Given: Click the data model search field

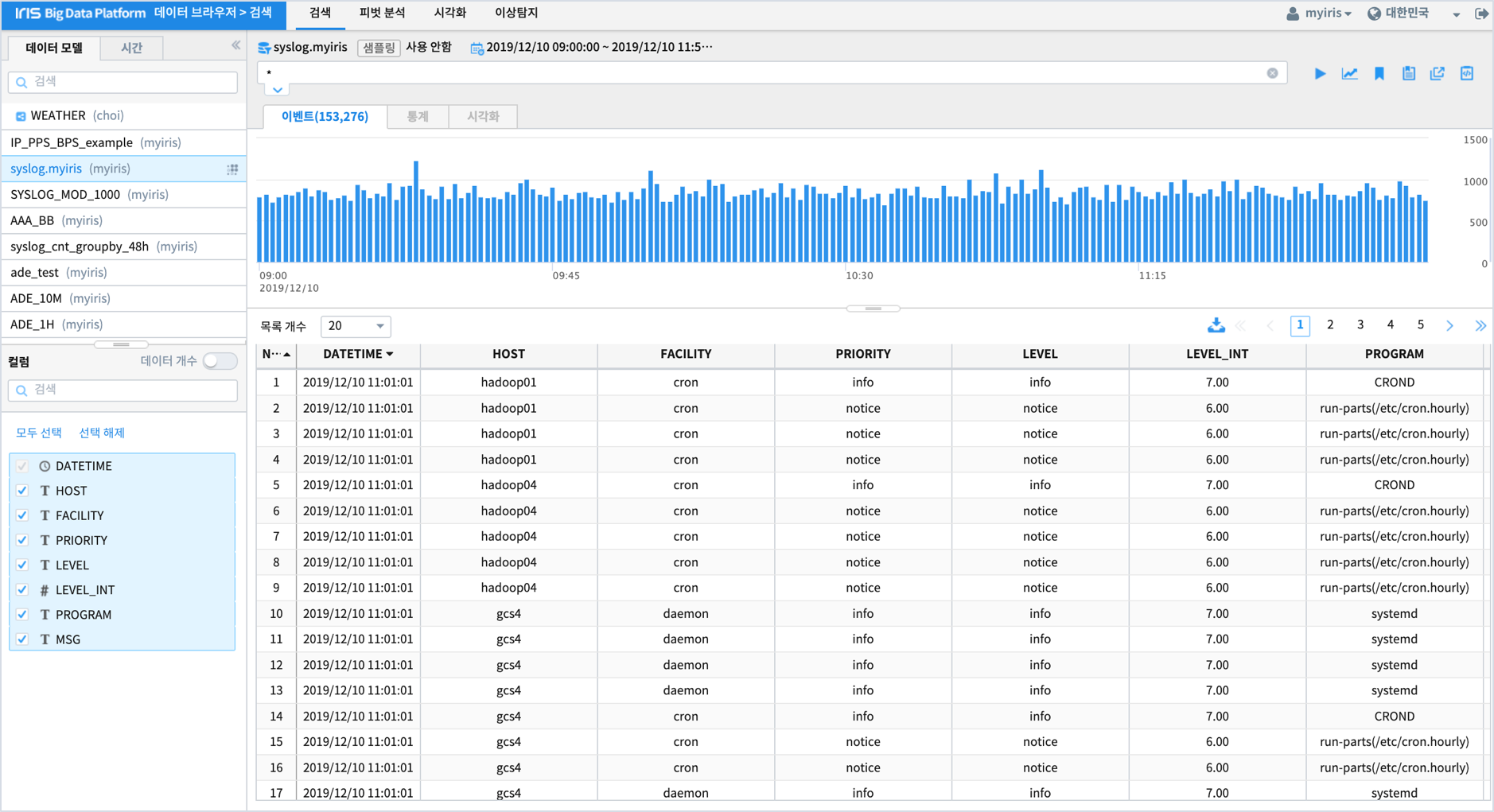Looking at the screenshot, I should (123, 82).
